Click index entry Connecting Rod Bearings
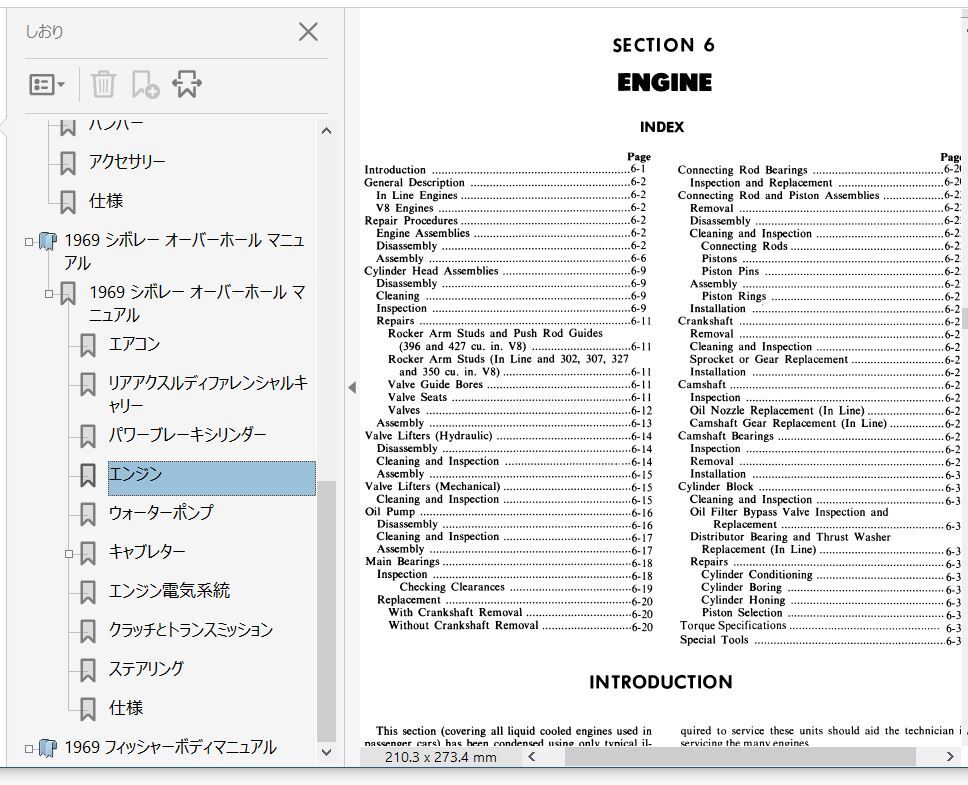968x785 pixels. (x=743, y=170)
